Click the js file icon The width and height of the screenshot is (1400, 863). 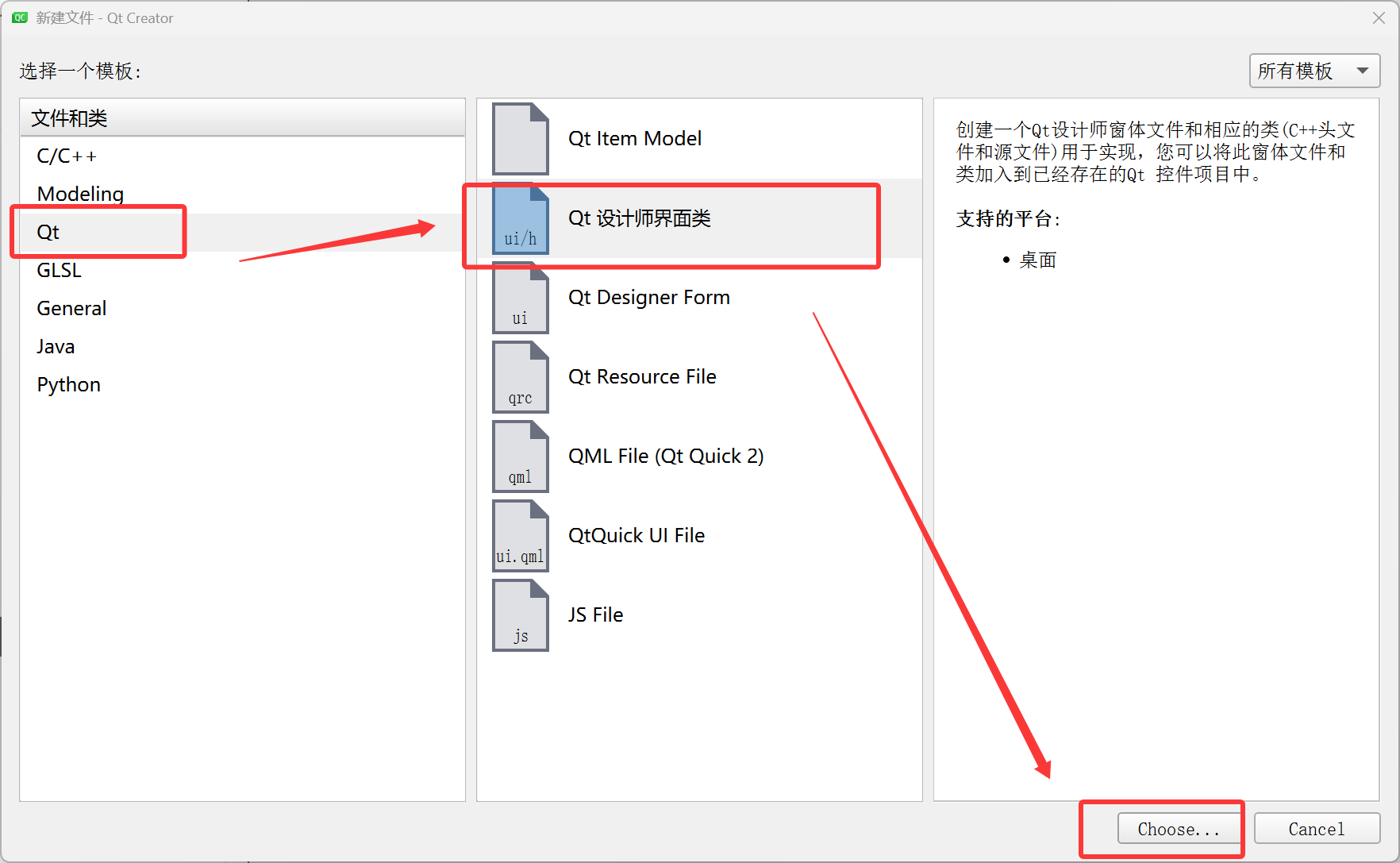[521, 615]
